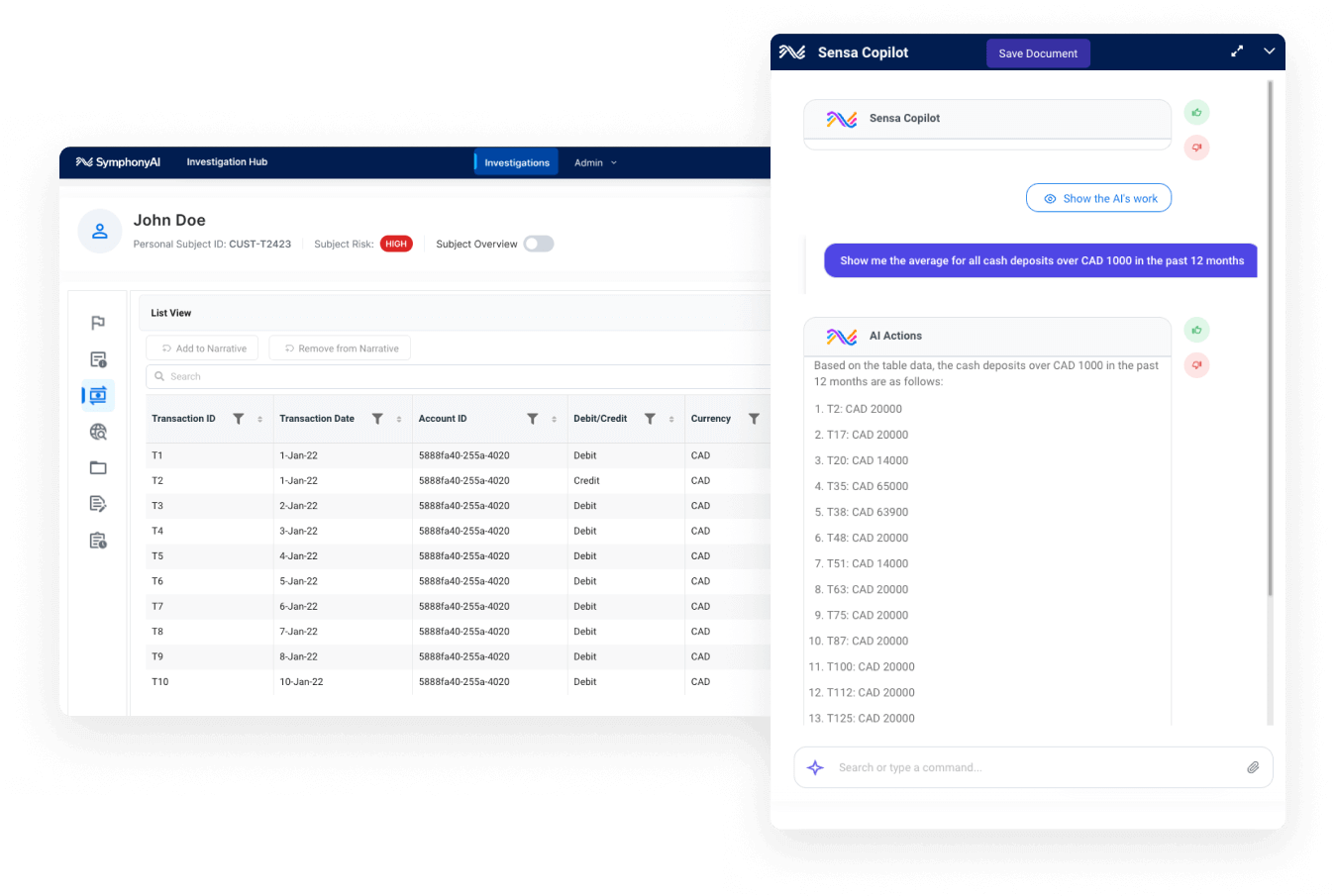The width and height of the screenshot is (1336, 896).
Task: Click the date 10-Jan-22
Action: tap(301, 682)
